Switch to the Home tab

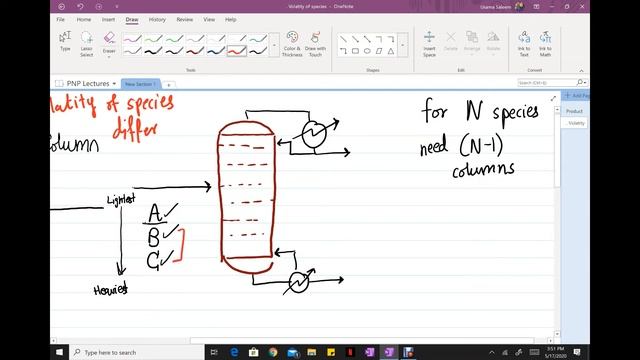(84, 20)
